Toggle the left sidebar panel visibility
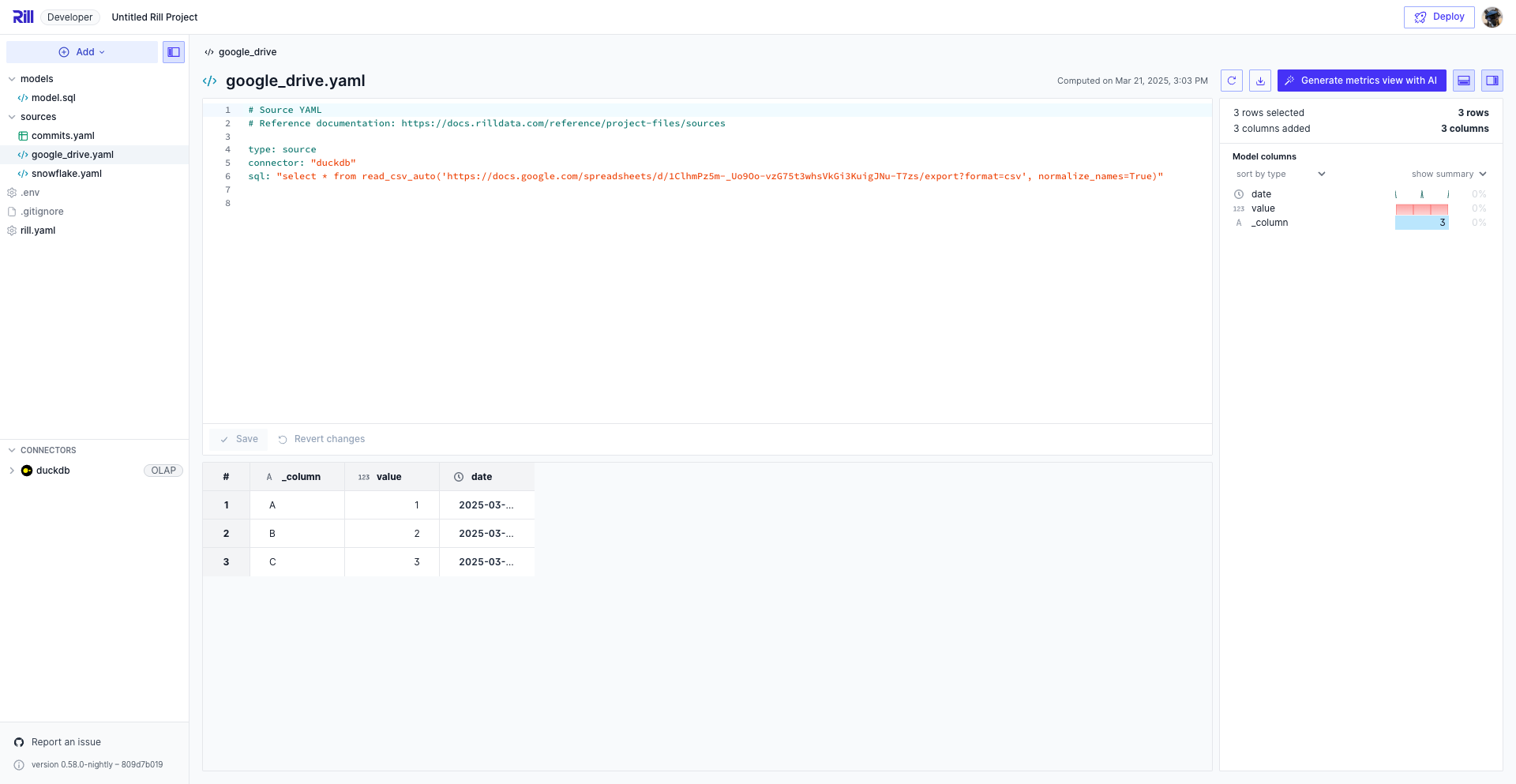The width and height of the screenshot is (1516, 784). (174, 52)
